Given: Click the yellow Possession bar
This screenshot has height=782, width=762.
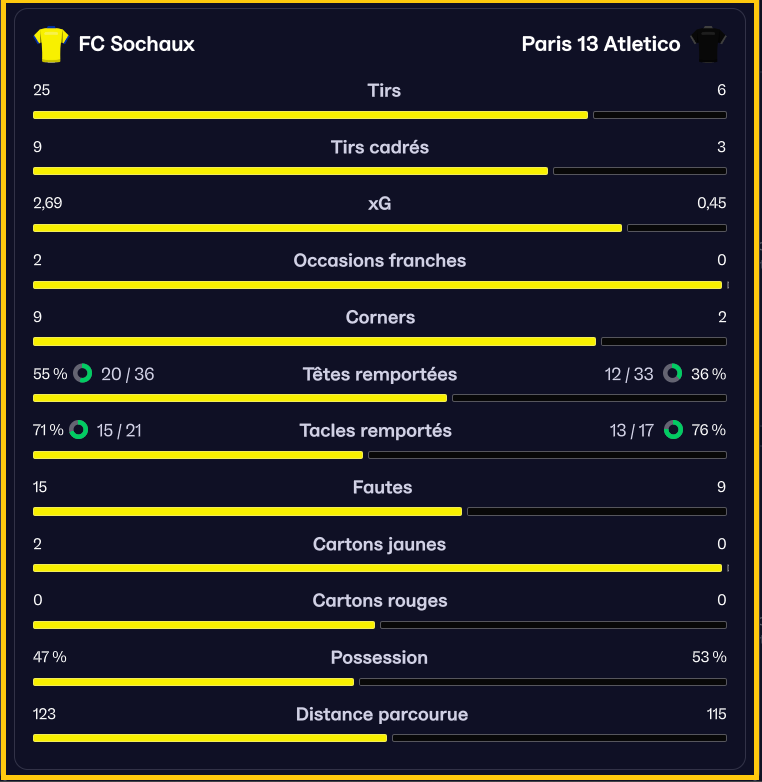Looking at the screenshot, I should (x=193, y=682).
